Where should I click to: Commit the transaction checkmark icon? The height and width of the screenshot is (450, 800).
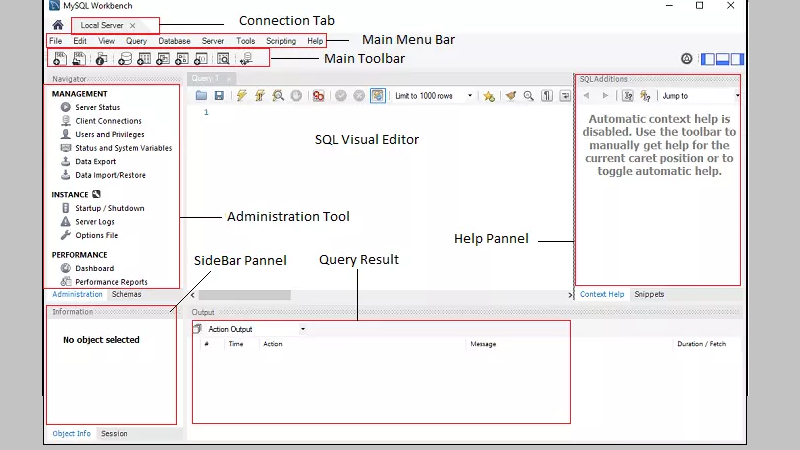coord(341,95)
